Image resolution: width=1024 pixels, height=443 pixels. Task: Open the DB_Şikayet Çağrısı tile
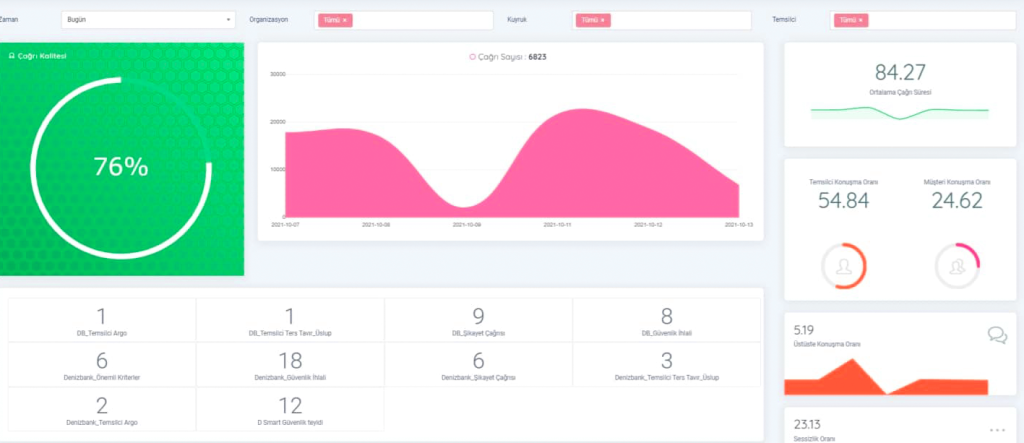click(x=478, y=320)
